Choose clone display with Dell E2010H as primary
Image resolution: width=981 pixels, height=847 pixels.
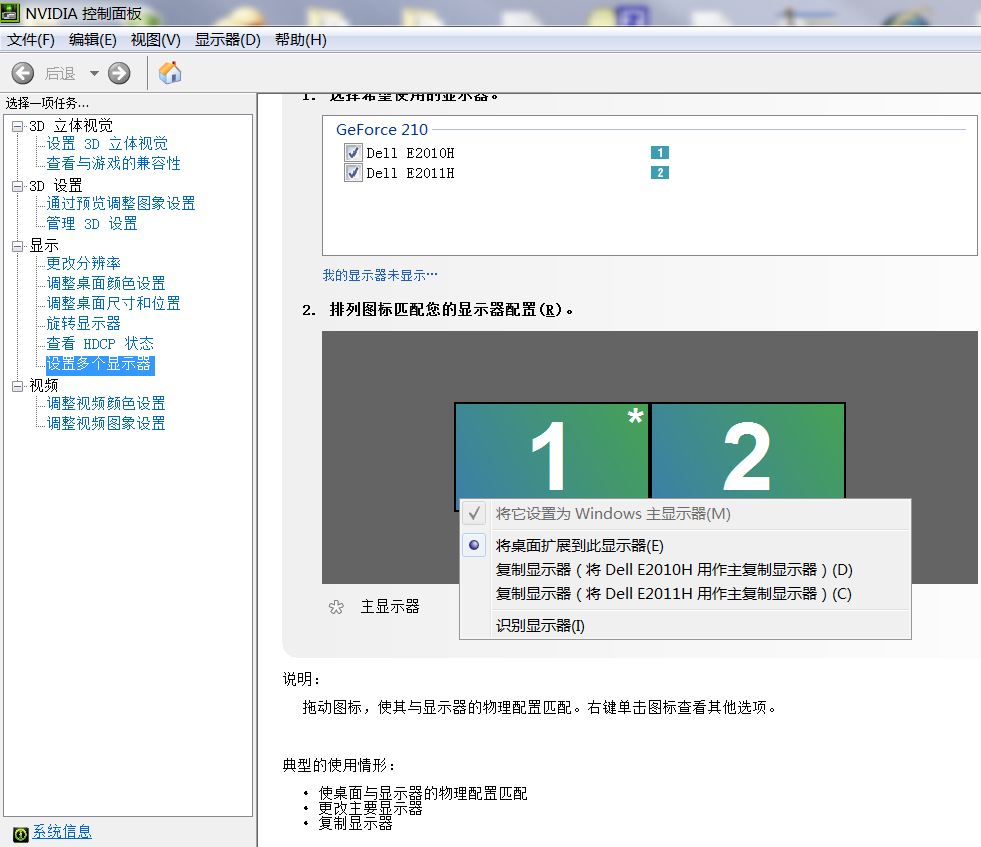click(686, 570)
